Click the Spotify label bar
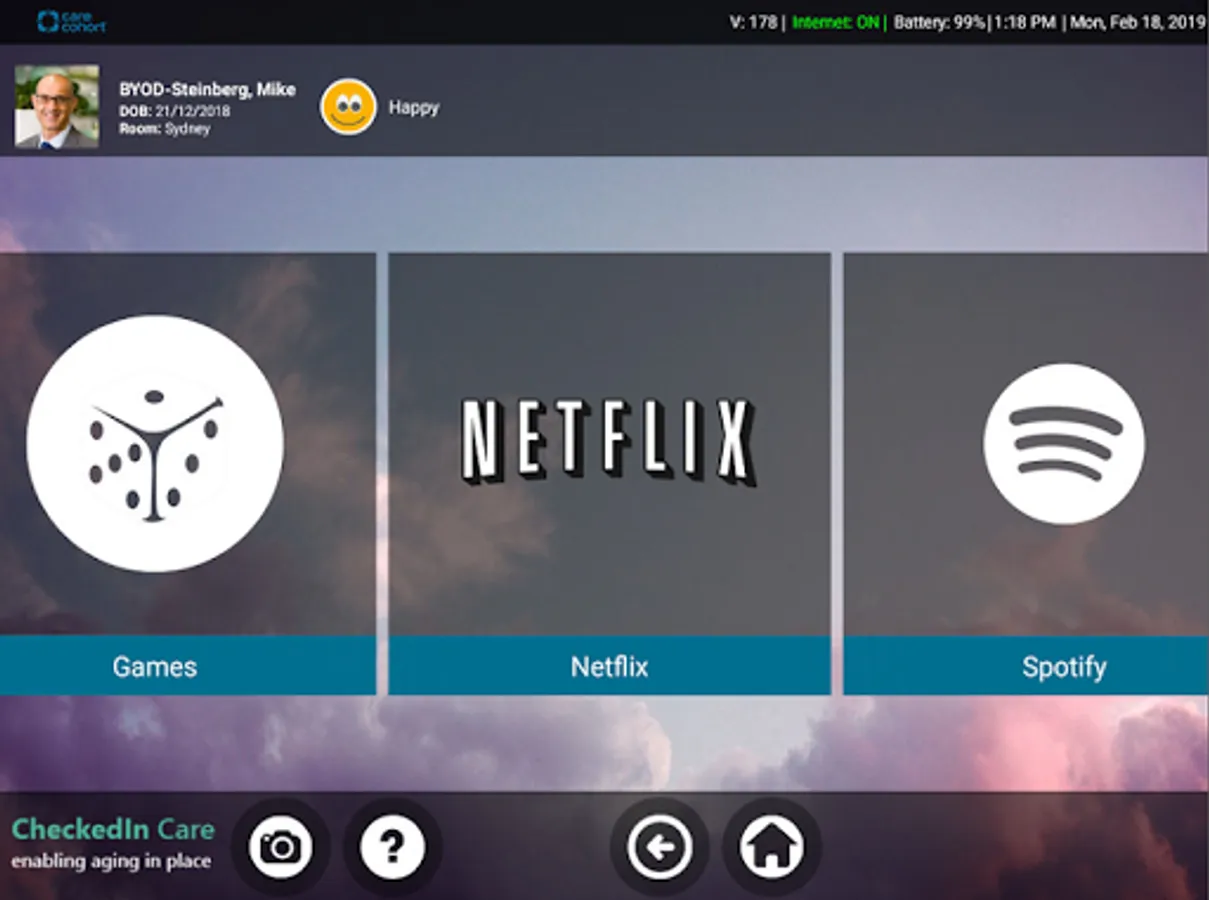Screen dimensions: 1209x900 [x=1026, y=666]
